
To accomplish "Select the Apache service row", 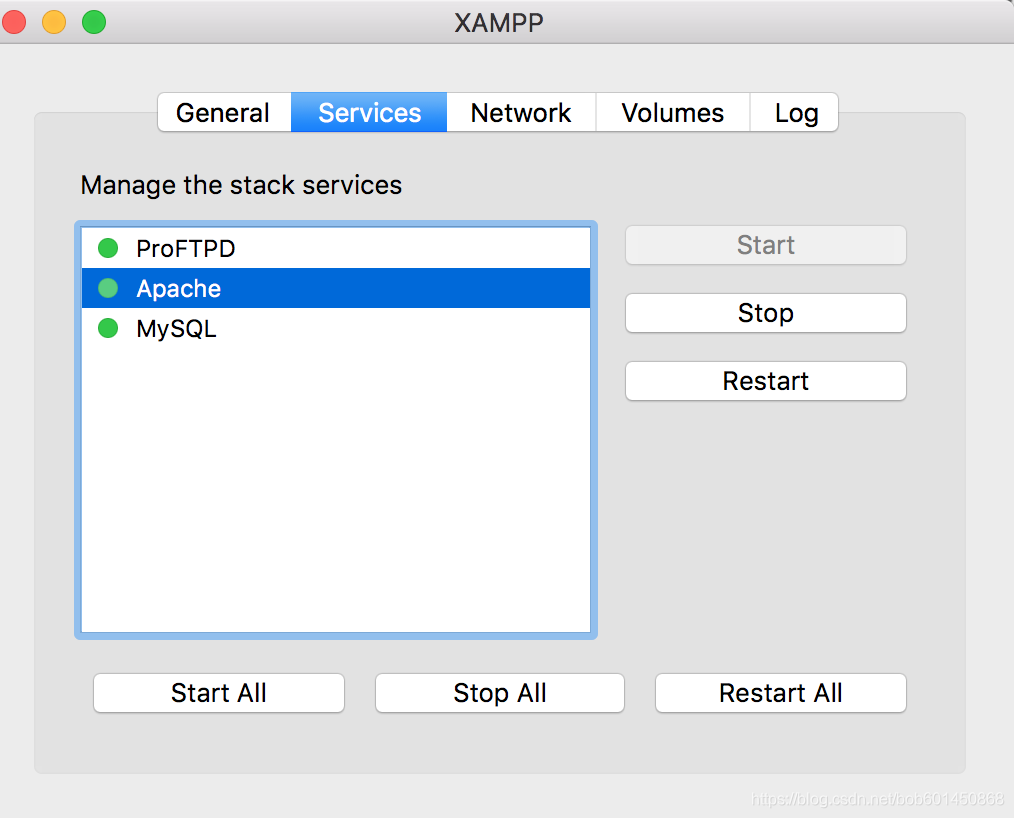I will (x=336, y=288).
